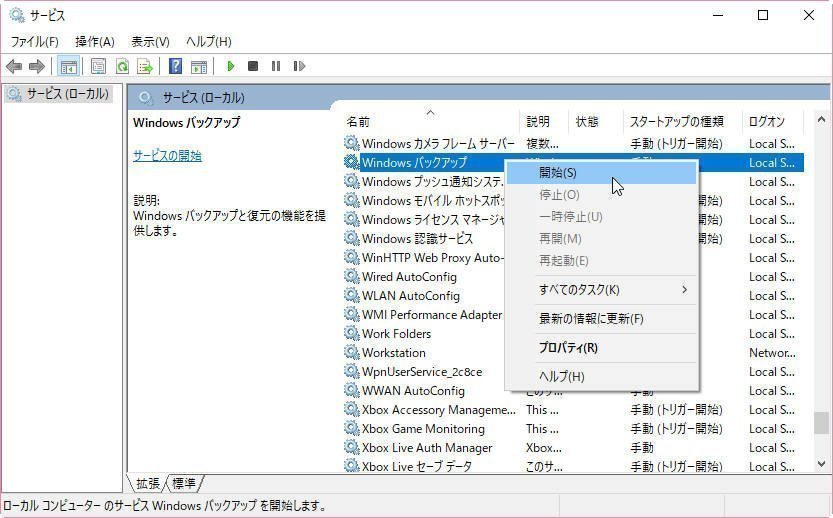This screenshot has height=518, width=833.
Task: Open the 表示(V) menu
Action: (x=150, y=41)
